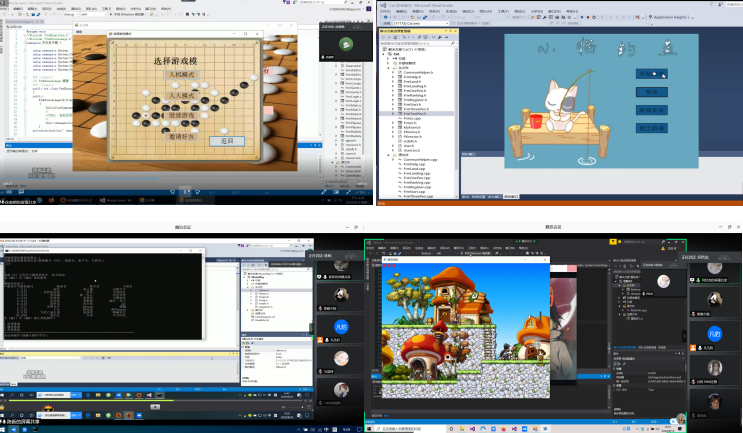
Task: Open Firefox in the Go recording taskbar
Action: [51, 200]
